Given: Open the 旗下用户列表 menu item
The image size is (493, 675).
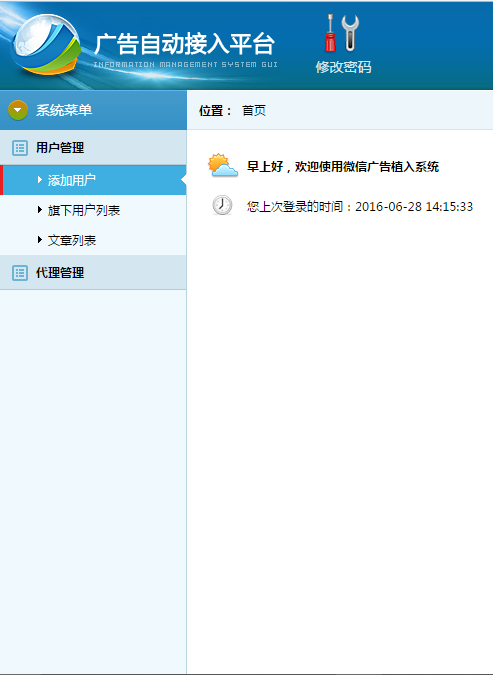Looking at the screenshot, I should [x=93, y=210].
